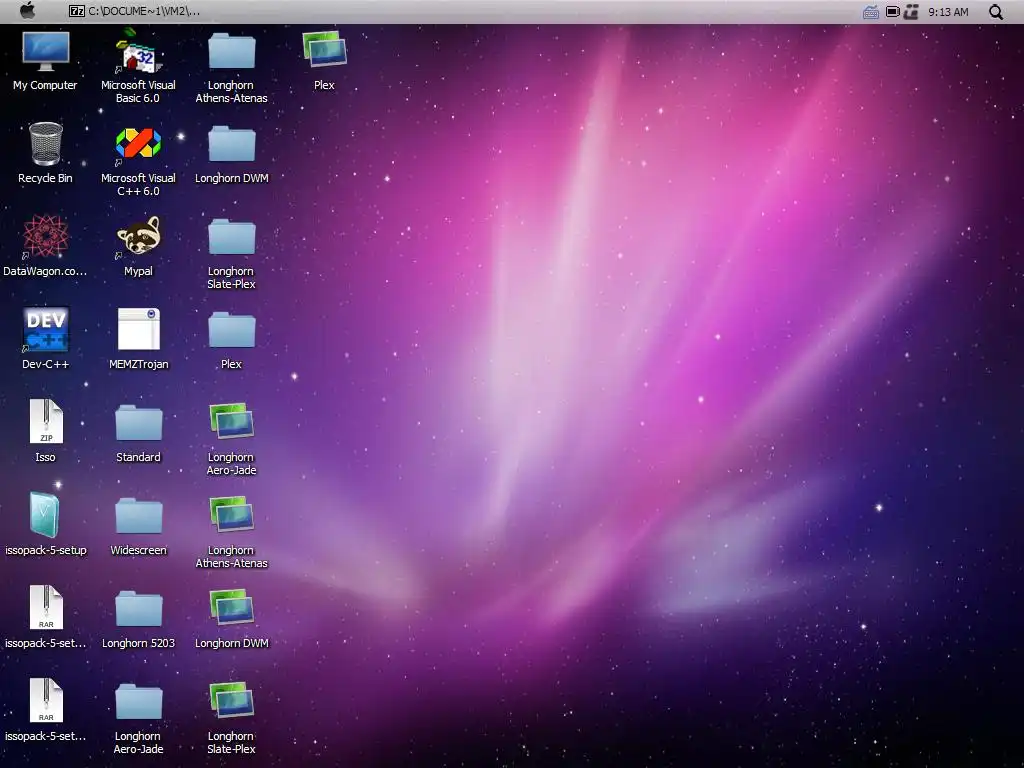Select the issopack-5-setup installer icon
Screen dimensions: 1024x768
[44, 515]
